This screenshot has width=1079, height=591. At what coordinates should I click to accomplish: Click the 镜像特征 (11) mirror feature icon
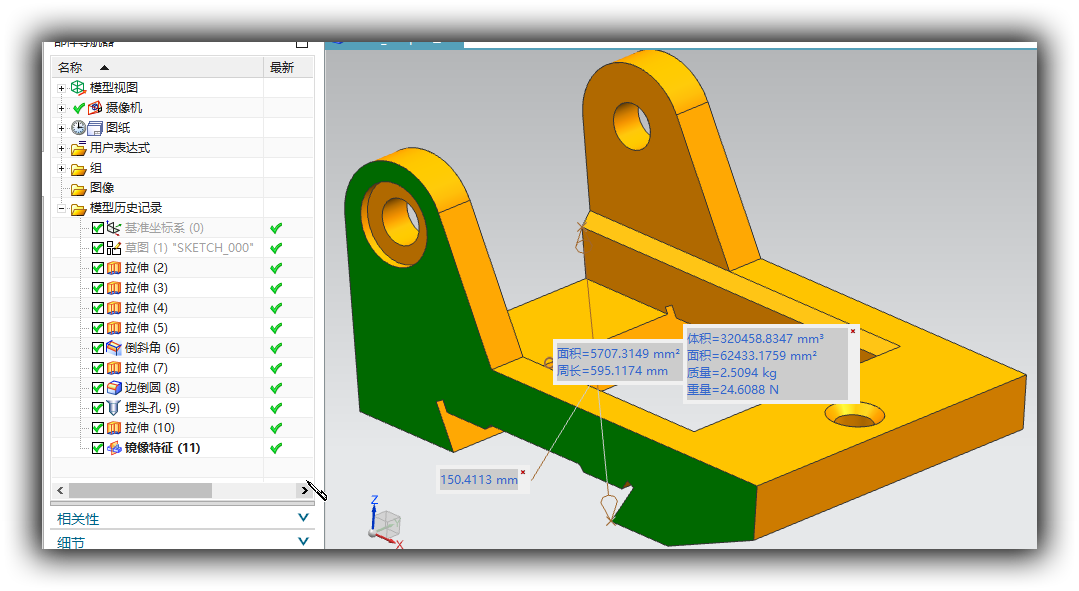[114, 448]
